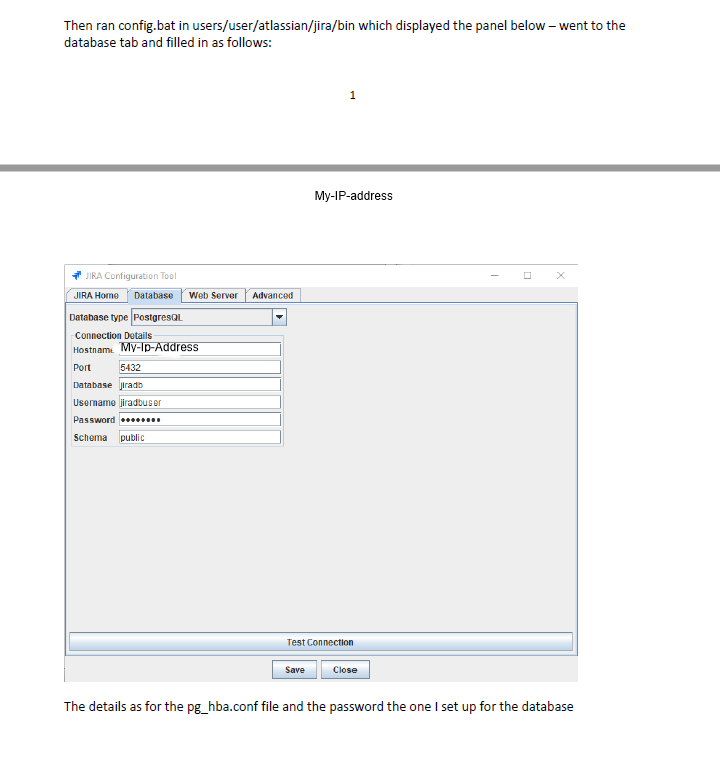The height and width of the screenshot is (771, 720).
Task: Click the 'JIRA Configuration Tool' window title text
Action: click(131, 276)
